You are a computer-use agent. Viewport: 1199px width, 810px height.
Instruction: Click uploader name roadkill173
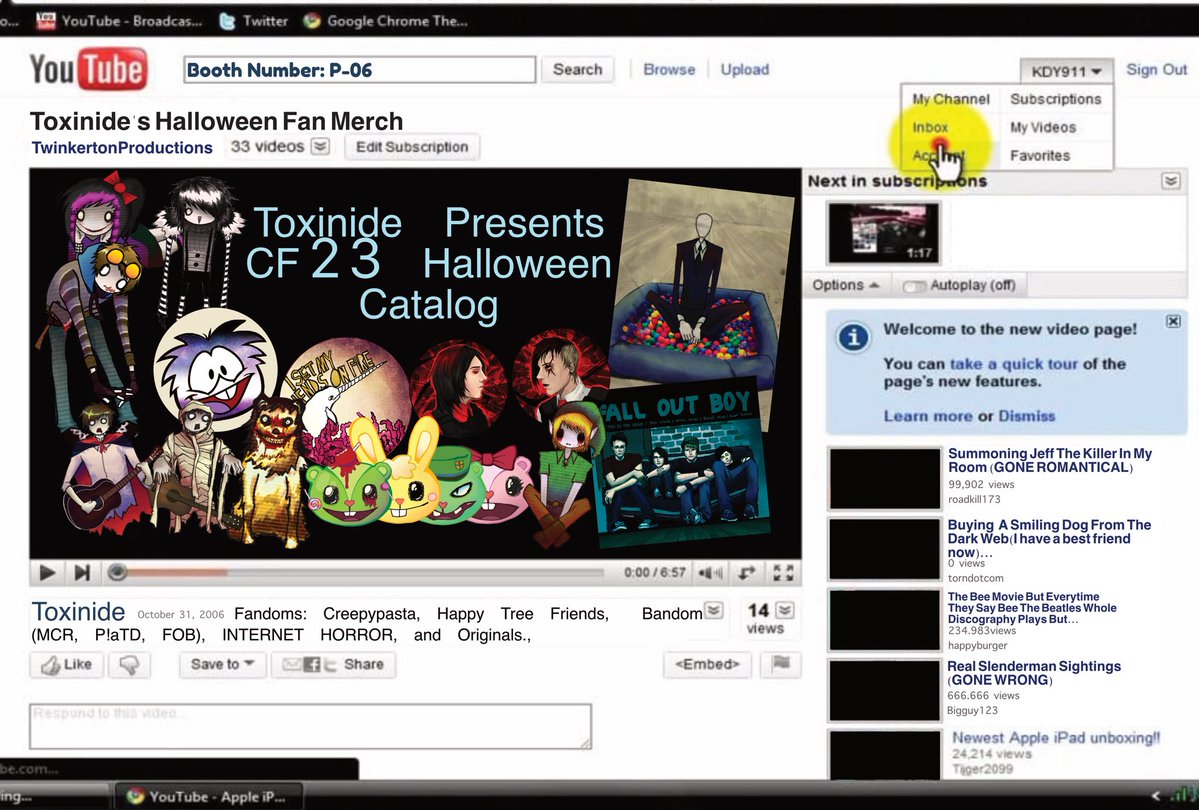973,499
